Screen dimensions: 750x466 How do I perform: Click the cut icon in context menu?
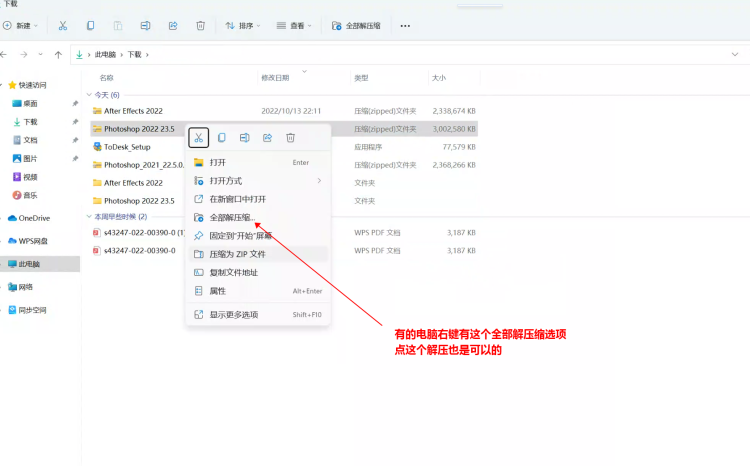point(198,137)
